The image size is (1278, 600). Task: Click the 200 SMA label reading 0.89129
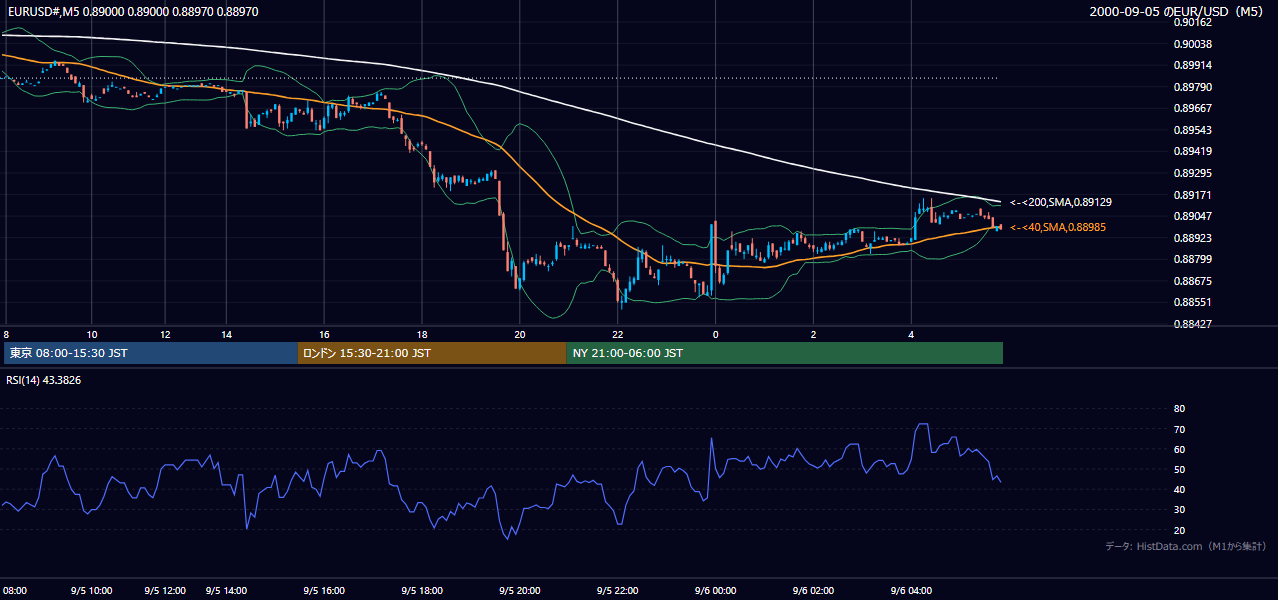[1061, 202]
